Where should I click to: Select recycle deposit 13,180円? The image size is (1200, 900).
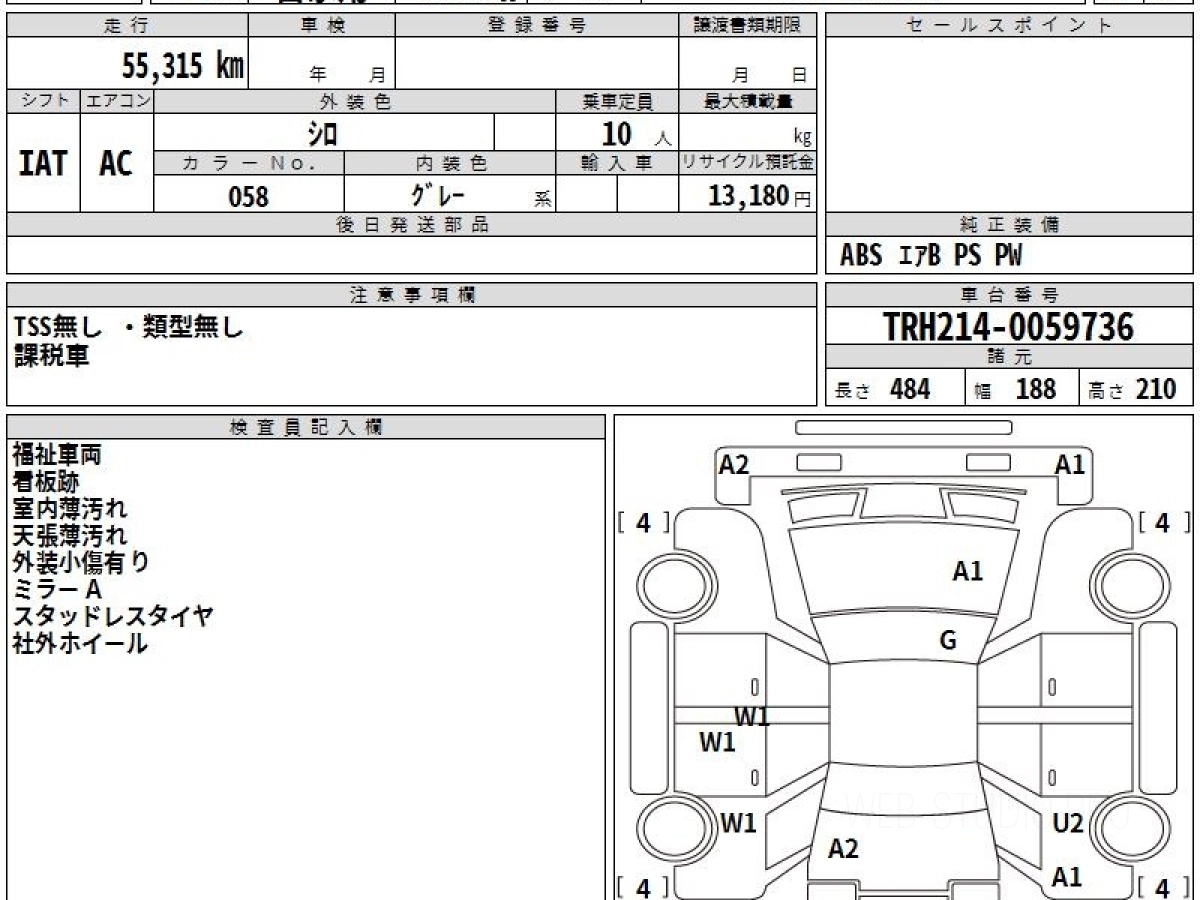point(759,196)
